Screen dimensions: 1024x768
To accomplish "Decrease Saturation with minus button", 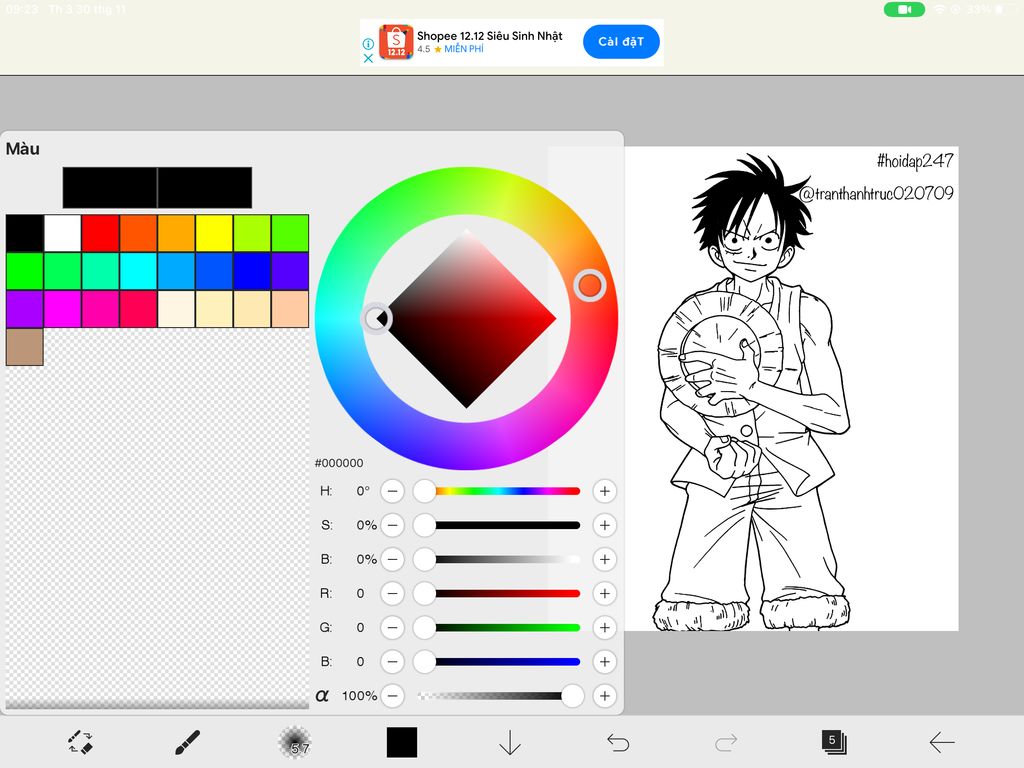I will [x=392, y=525].
